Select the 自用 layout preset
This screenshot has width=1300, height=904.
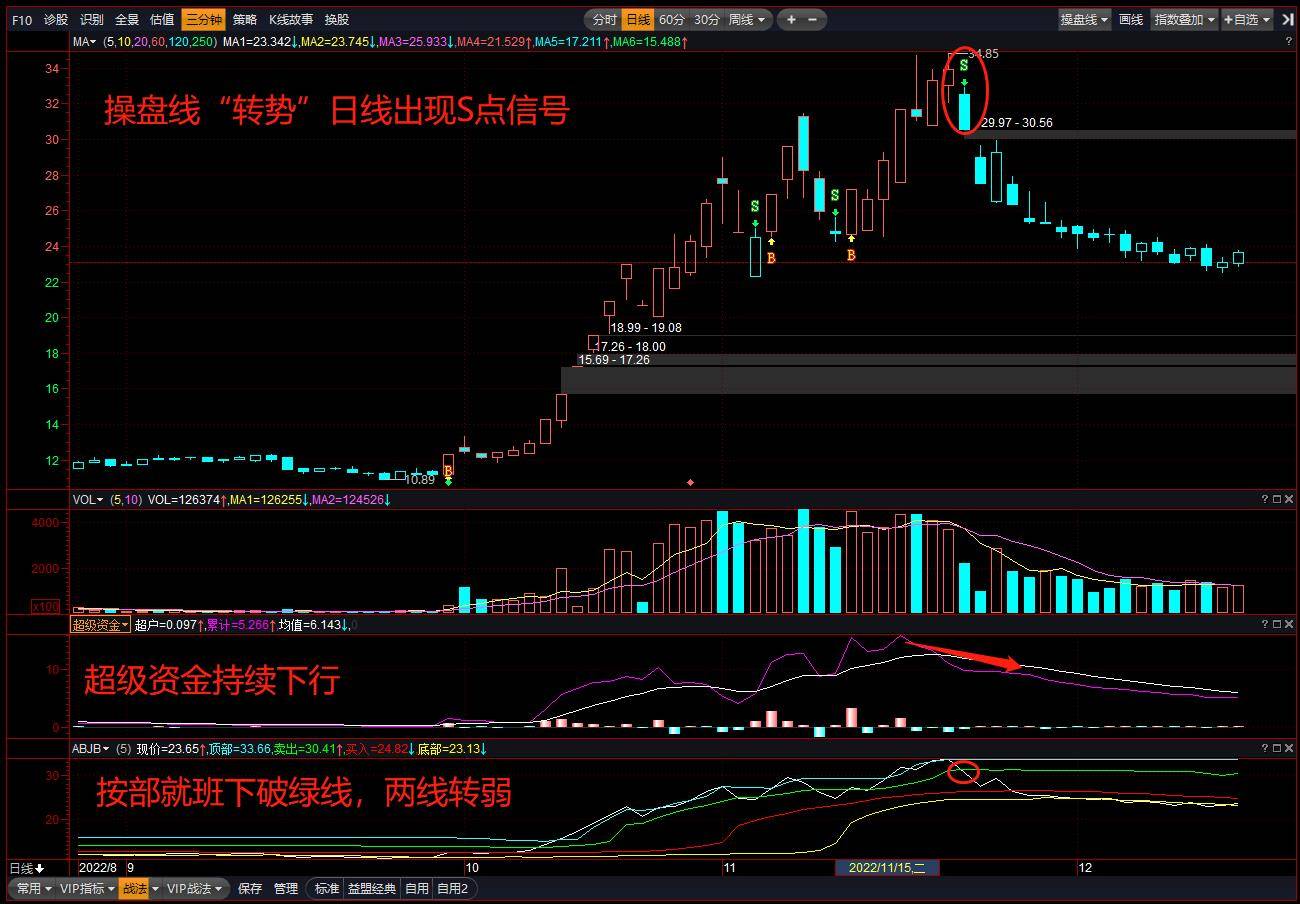(417, 888)
